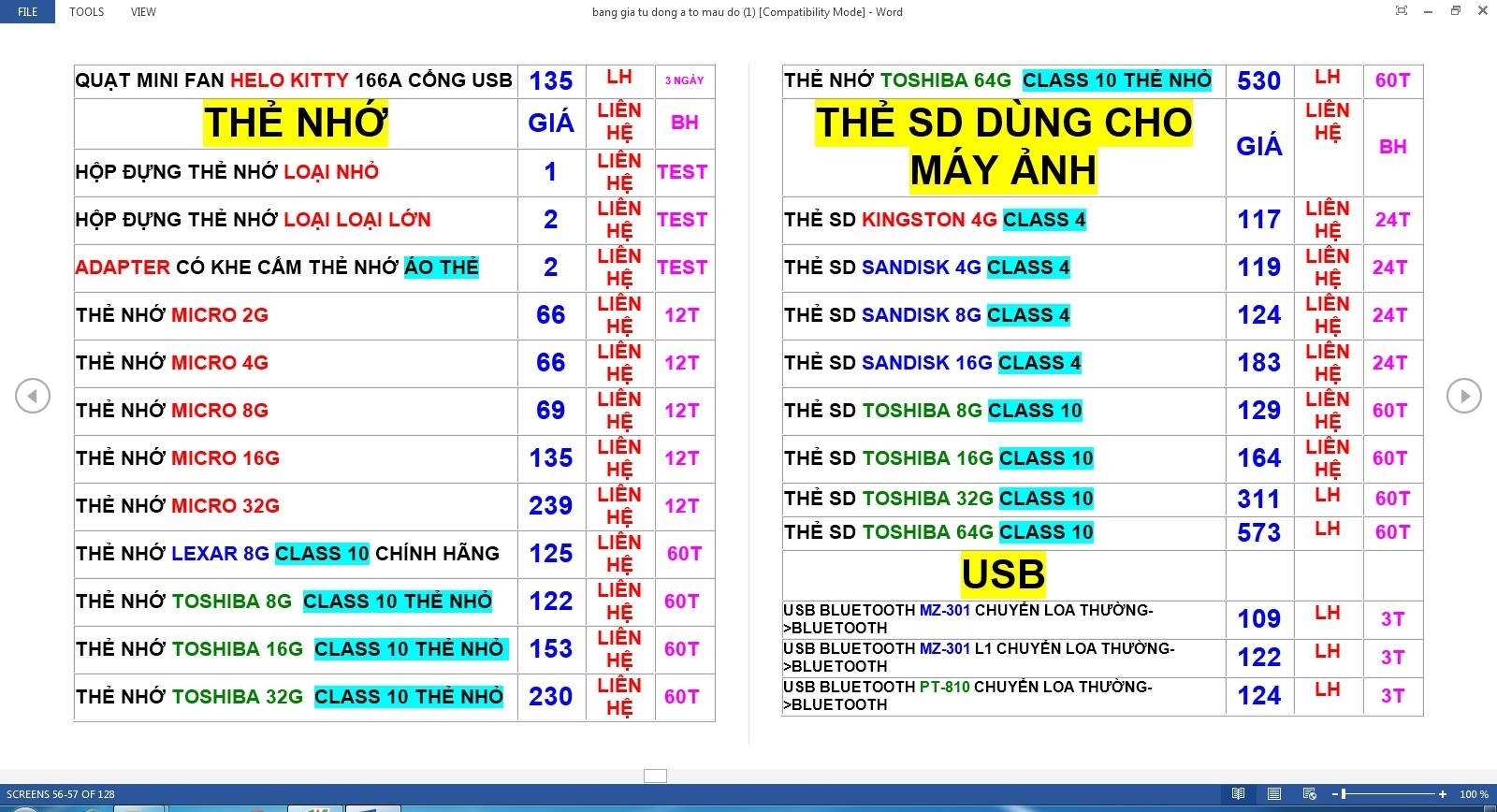The image size is (1497, 812).
Task: Click the yellow THẺ NHỚ heading
Action: [296, 123]
